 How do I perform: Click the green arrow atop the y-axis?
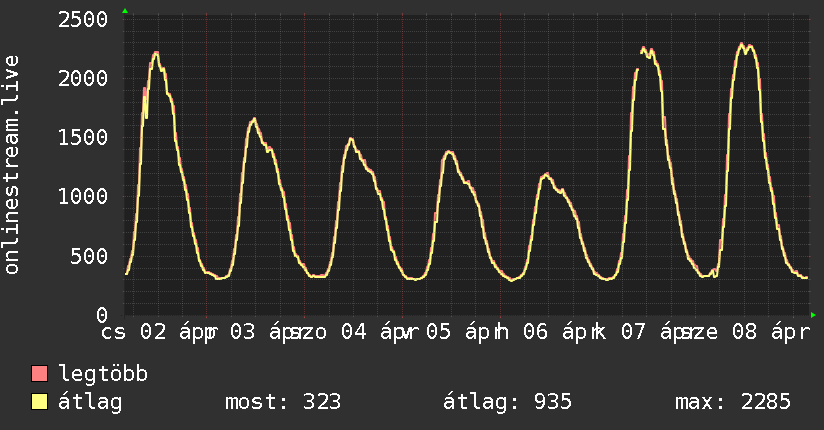(125, 11)
